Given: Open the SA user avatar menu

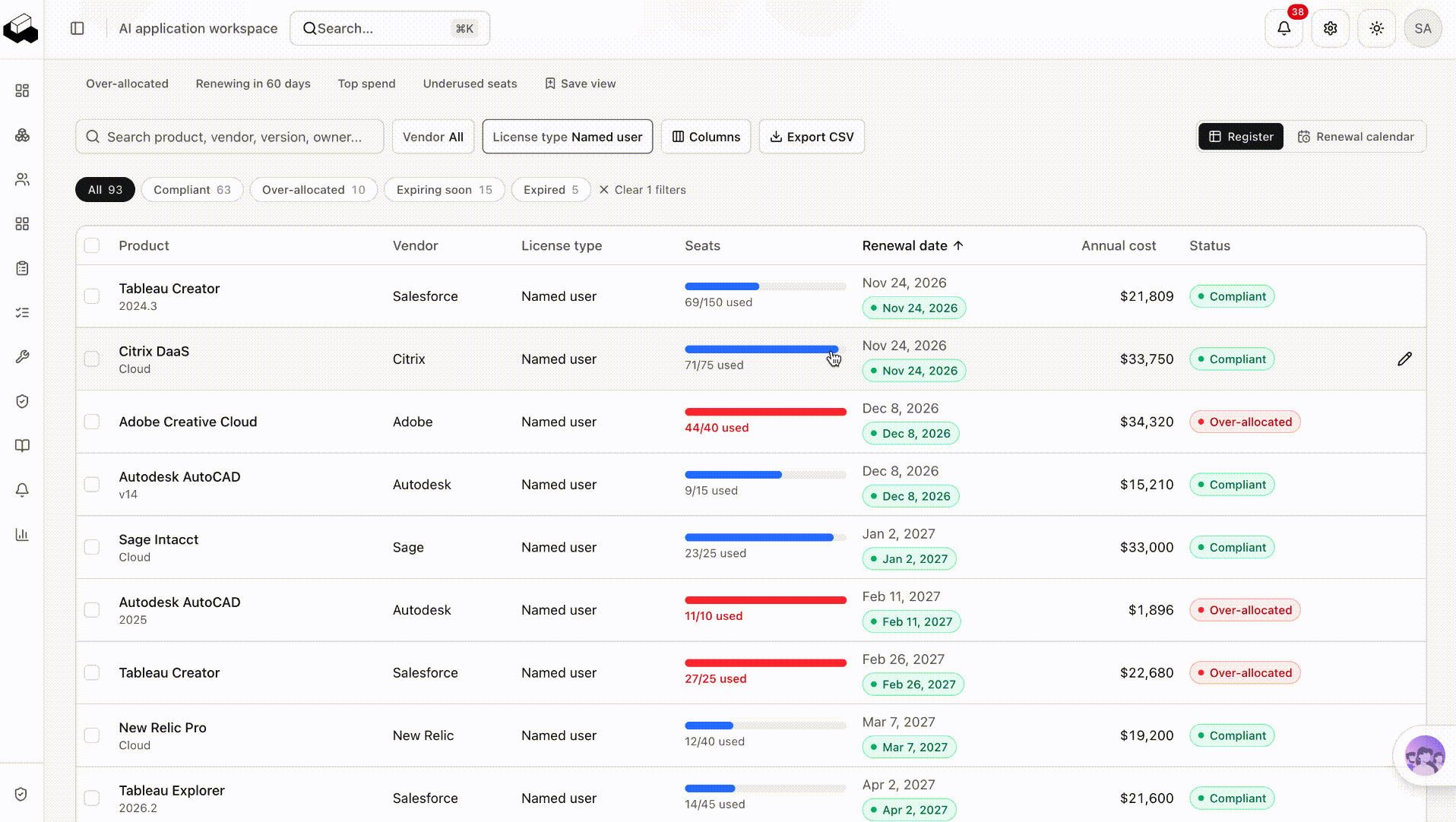Looking at the screenshot, I should point(1423,28).
